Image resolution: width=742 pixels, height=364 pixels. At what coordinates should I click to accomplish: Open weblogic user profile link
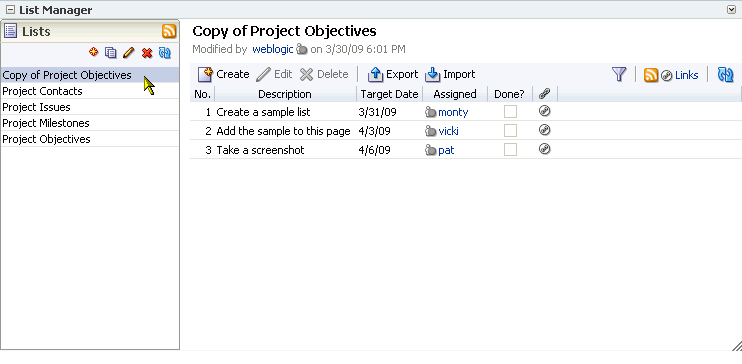273,49
